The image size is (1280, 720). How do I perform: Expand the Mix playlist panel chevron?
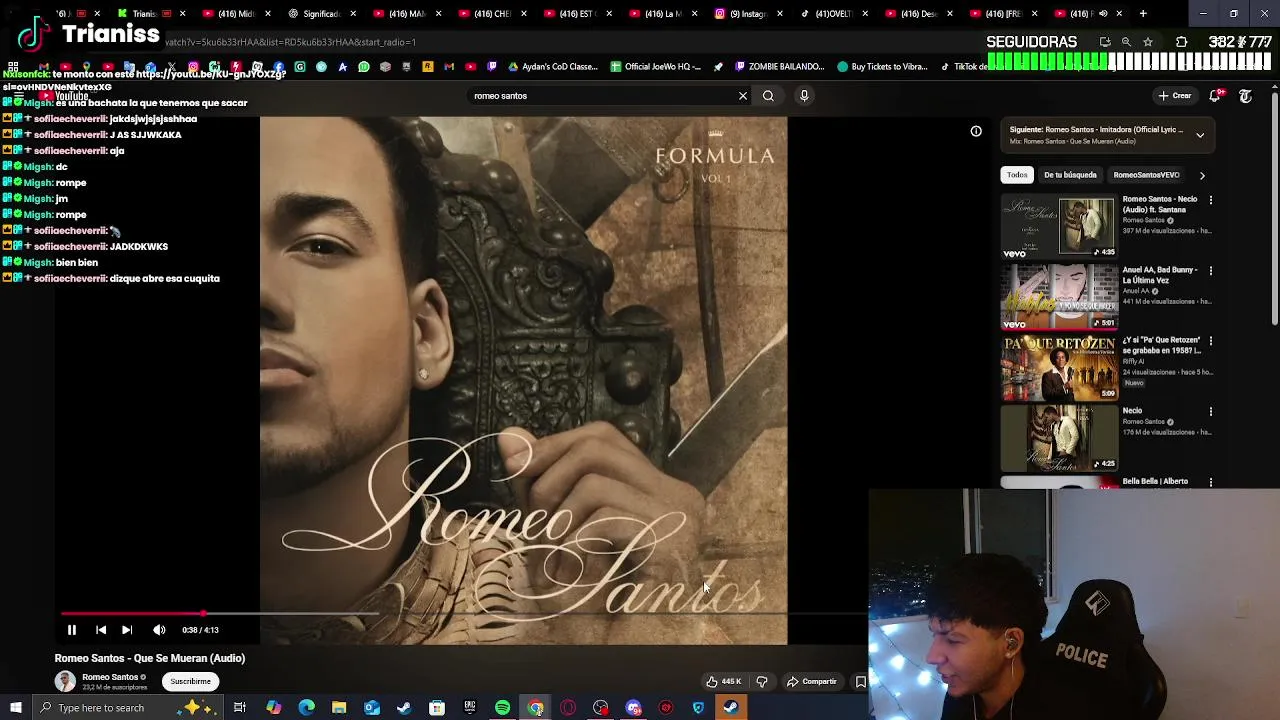pyautogui.click(x=1200, y=135)
